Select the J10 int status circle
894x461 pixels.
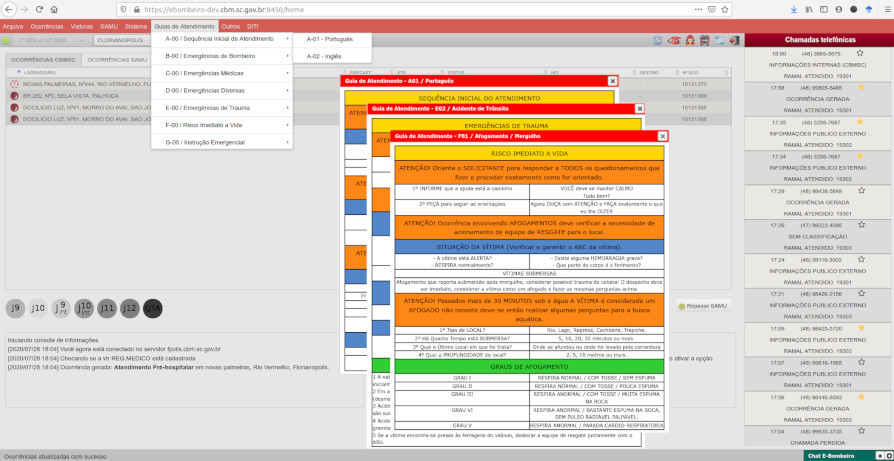84,308
